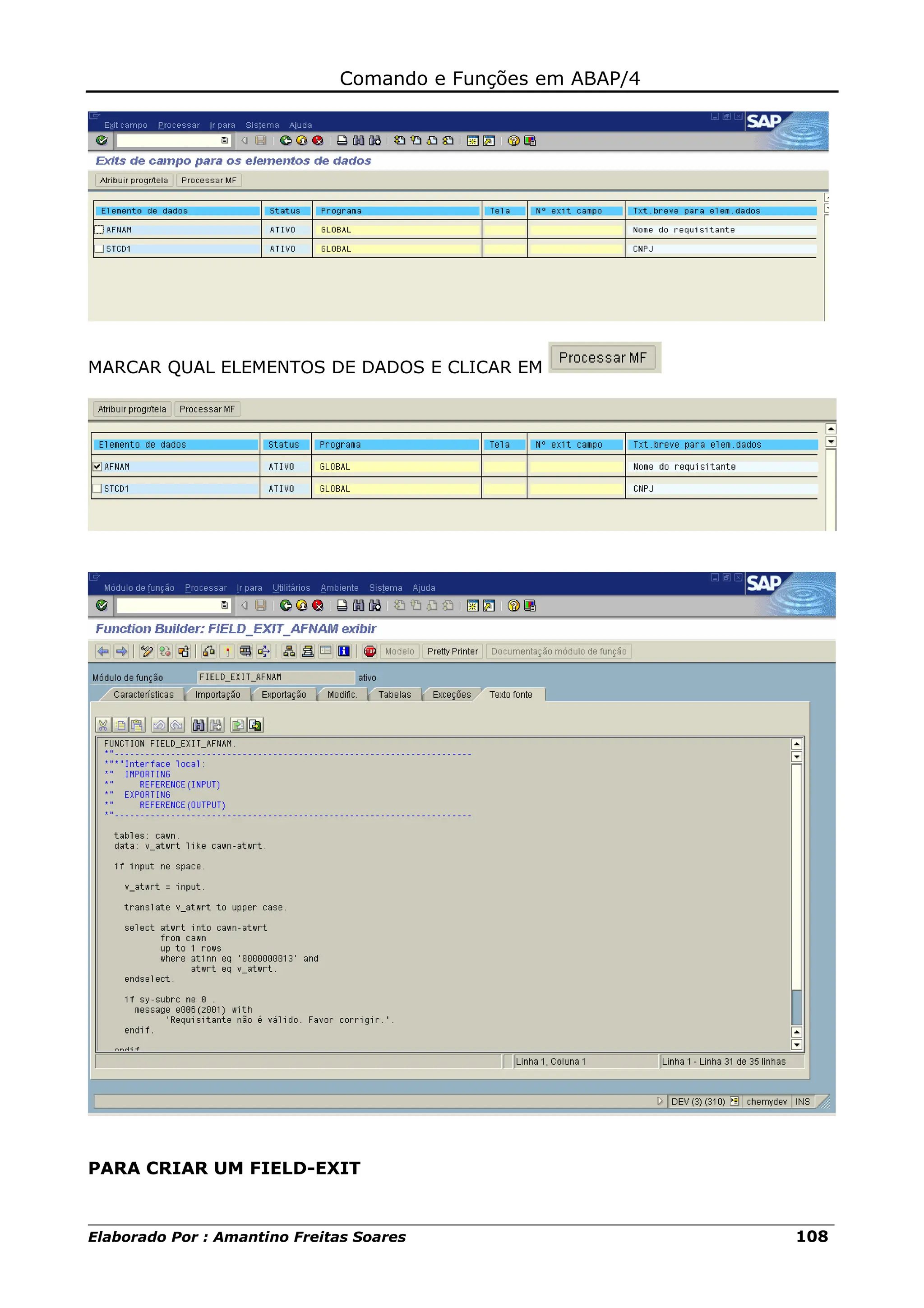
Task: Switch to the Importação tab
Action: (217, 695)
